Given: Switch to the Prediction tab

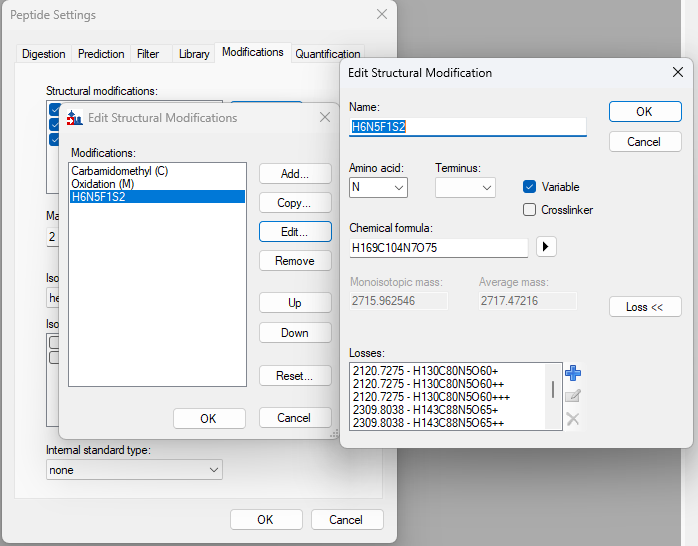Looking at the screenshot, I should click(102, 54).
